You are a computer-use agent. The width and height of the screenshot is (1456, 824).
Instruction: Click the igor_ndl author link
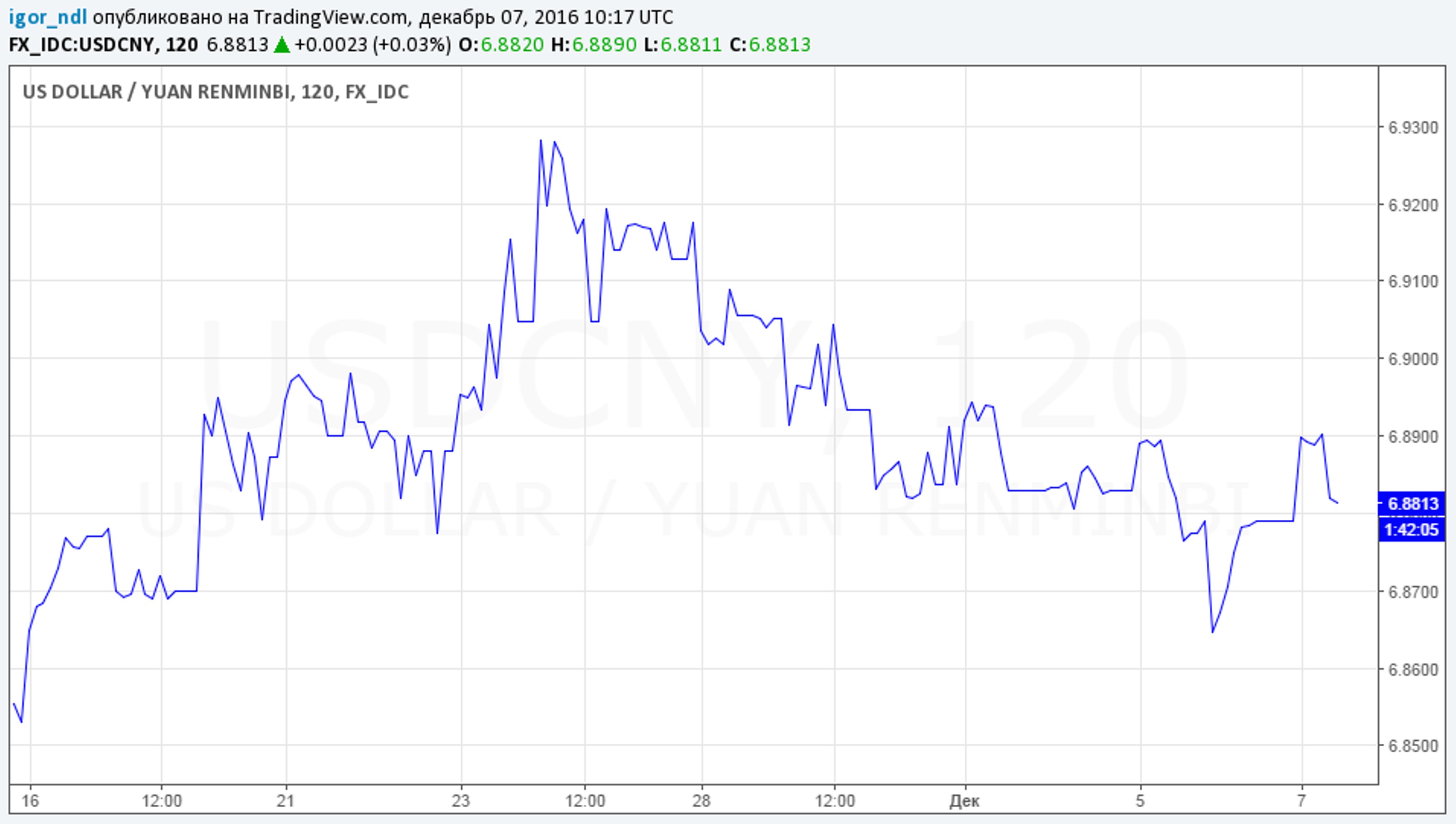point(48,18)
